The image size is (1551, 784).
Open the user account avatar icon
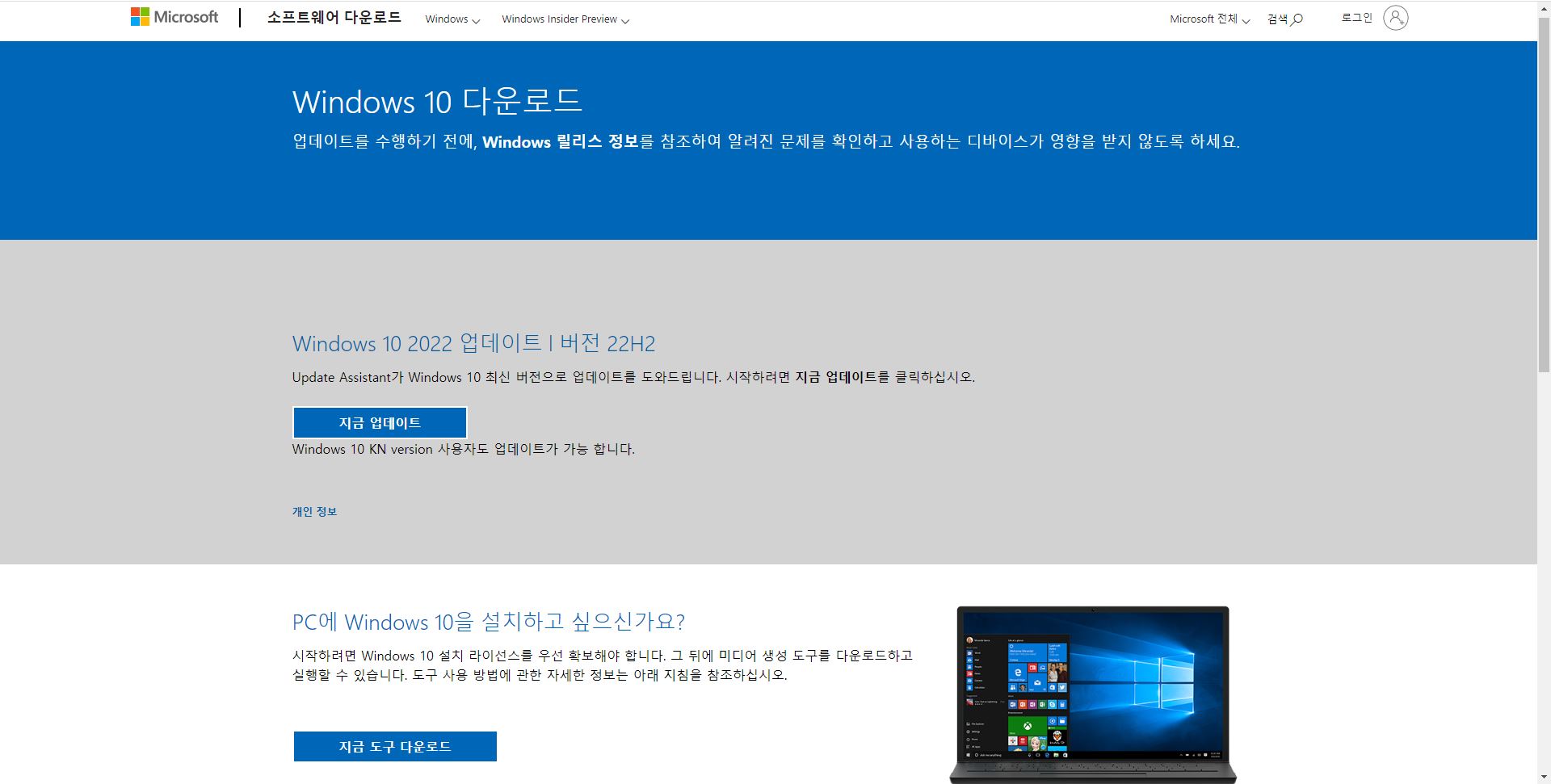coord(1395,18)
